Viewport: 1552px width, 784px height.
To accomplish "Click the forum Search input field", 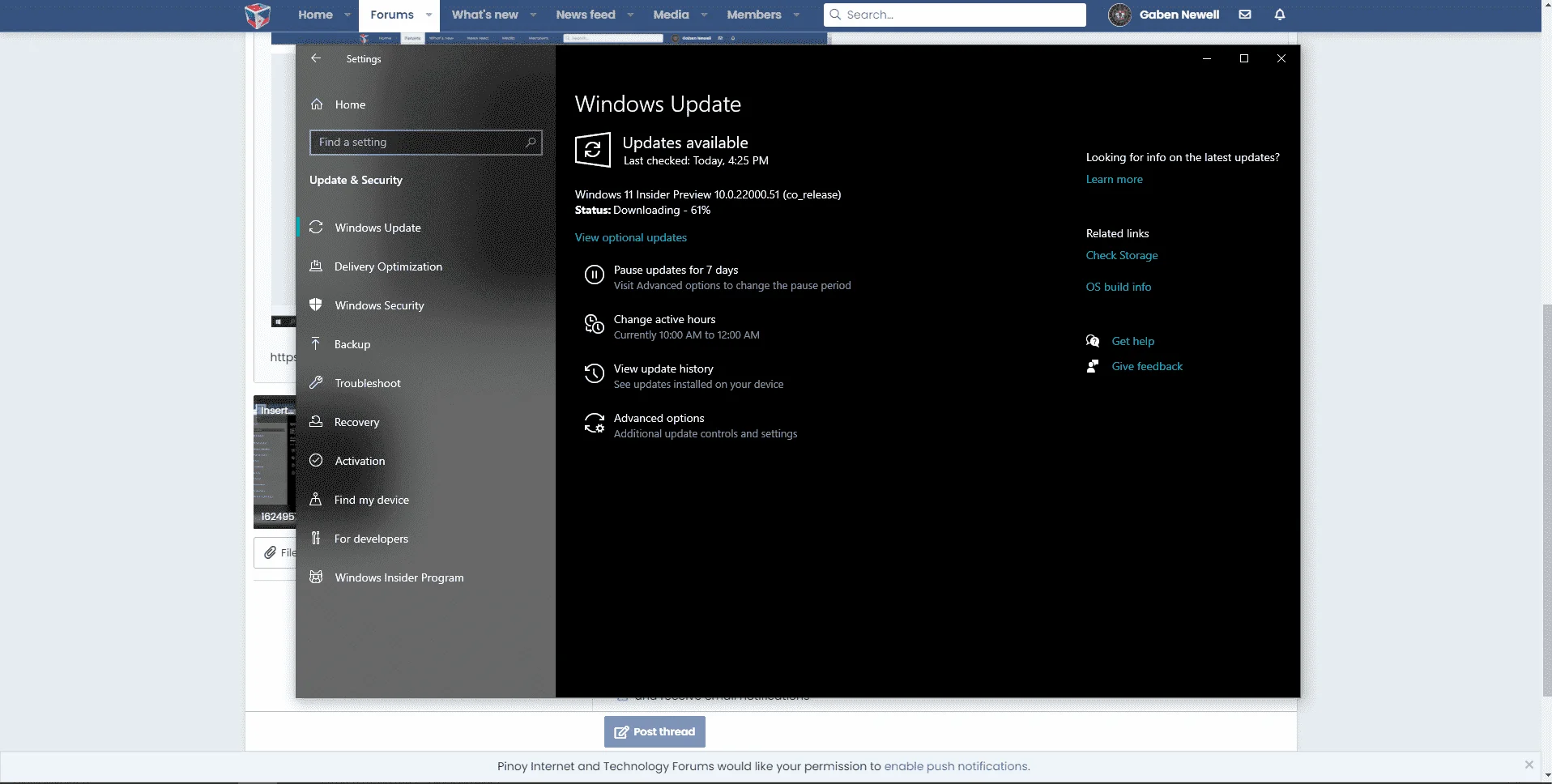I will click(x=955, y=15).
